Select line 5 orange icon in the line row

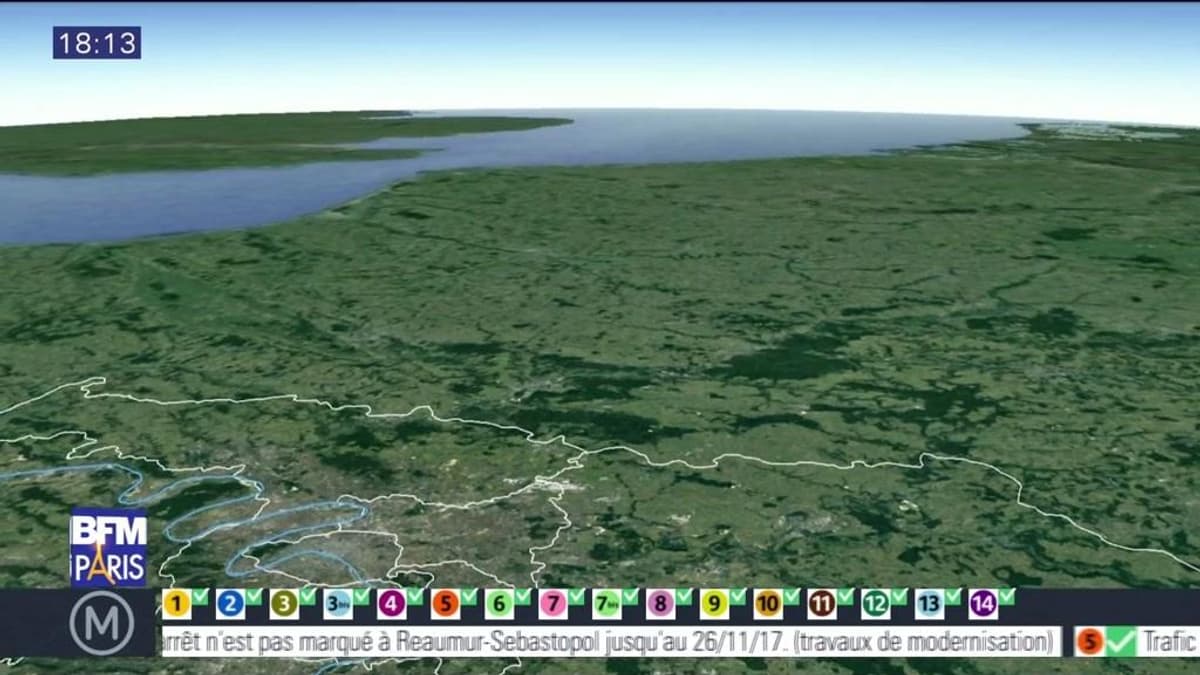coord(445,604)
